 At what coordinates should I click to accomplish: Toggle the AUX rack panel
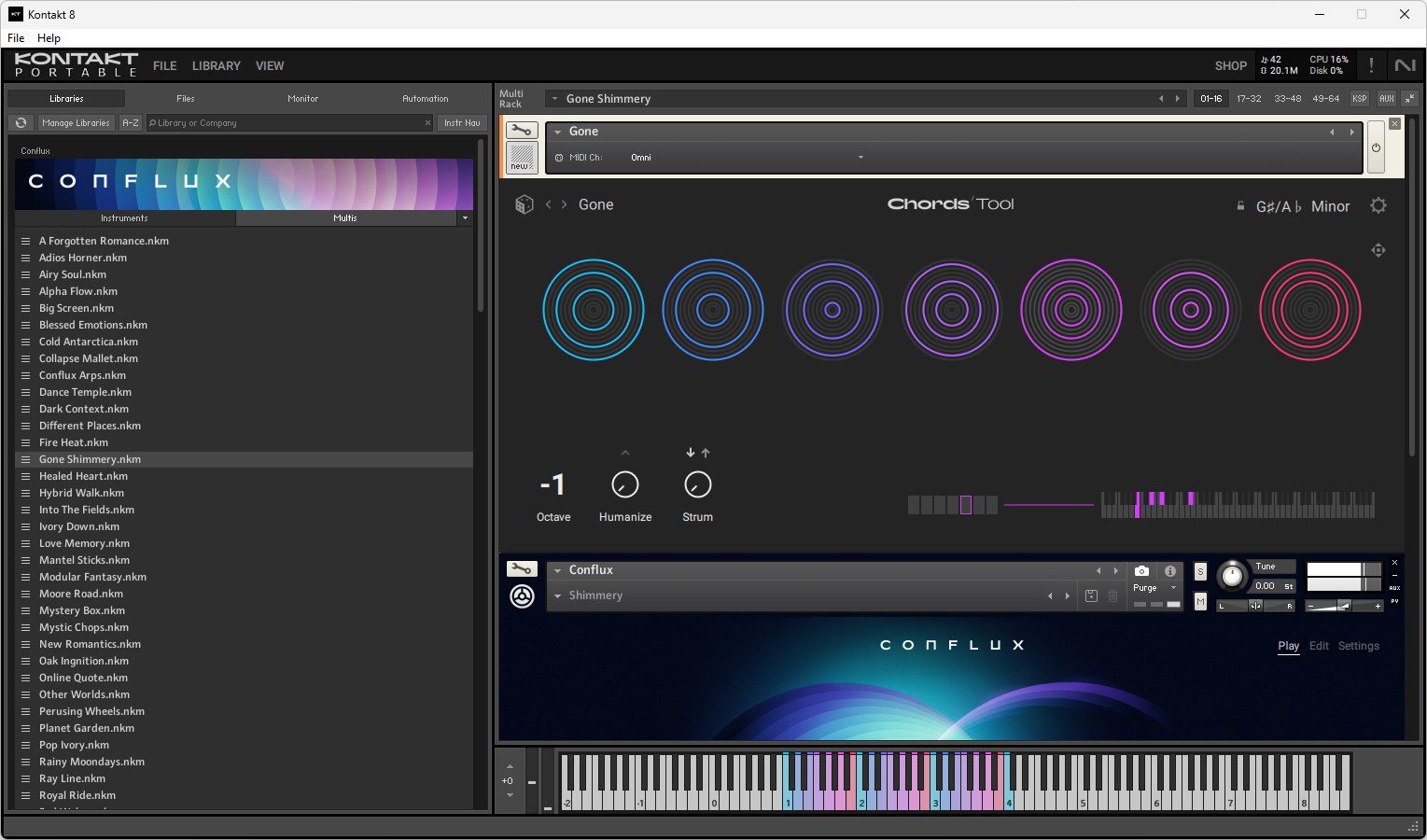click(1387, 98)
